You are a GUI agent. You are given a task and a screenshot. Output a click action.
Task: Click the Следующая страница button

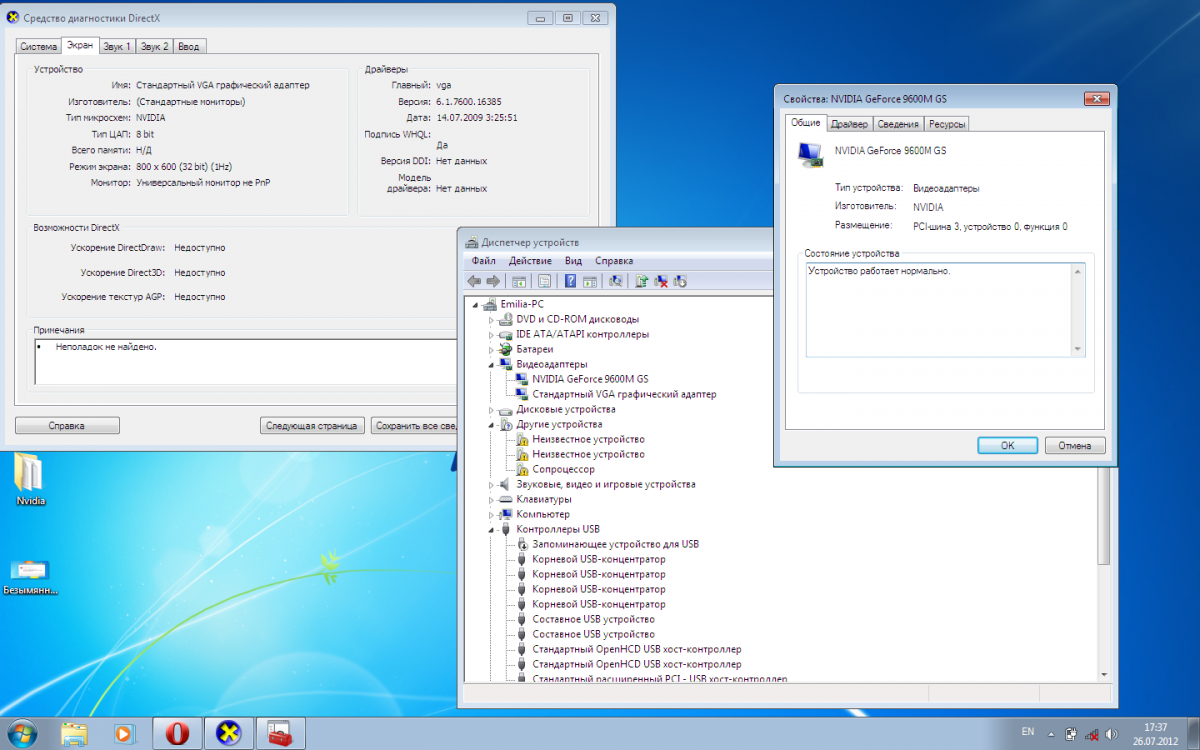pos(311,426)
